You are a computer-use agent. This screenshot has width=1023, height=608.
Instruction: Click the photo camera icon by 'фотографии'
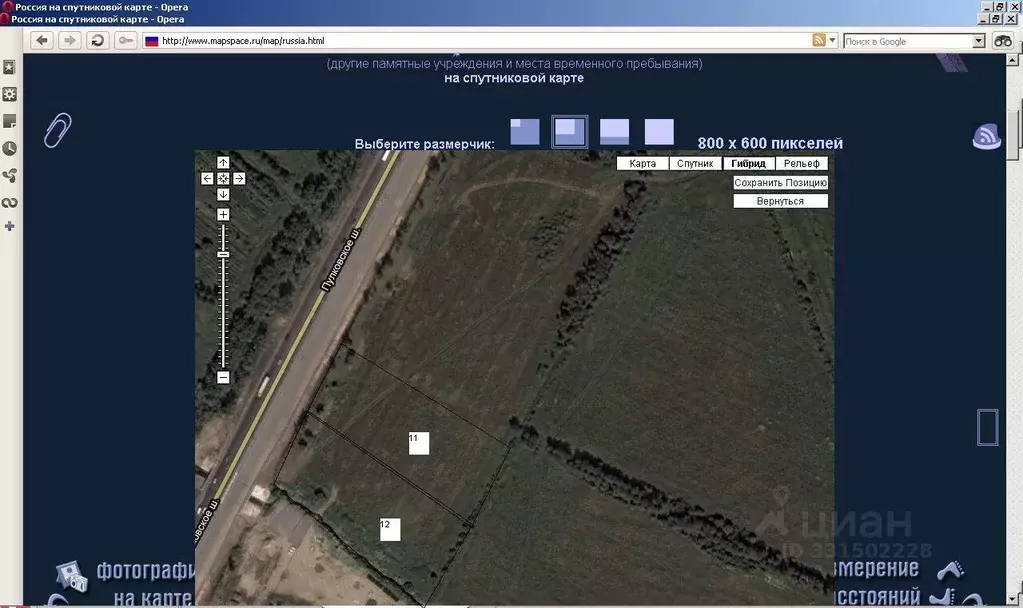[x=71, y=577]
